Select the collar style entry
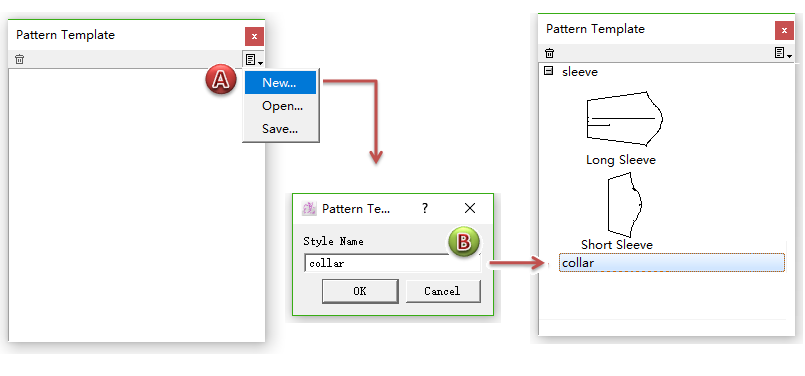Image resolution: width=805 pixels, height=376 pixels. pos(672,262)
